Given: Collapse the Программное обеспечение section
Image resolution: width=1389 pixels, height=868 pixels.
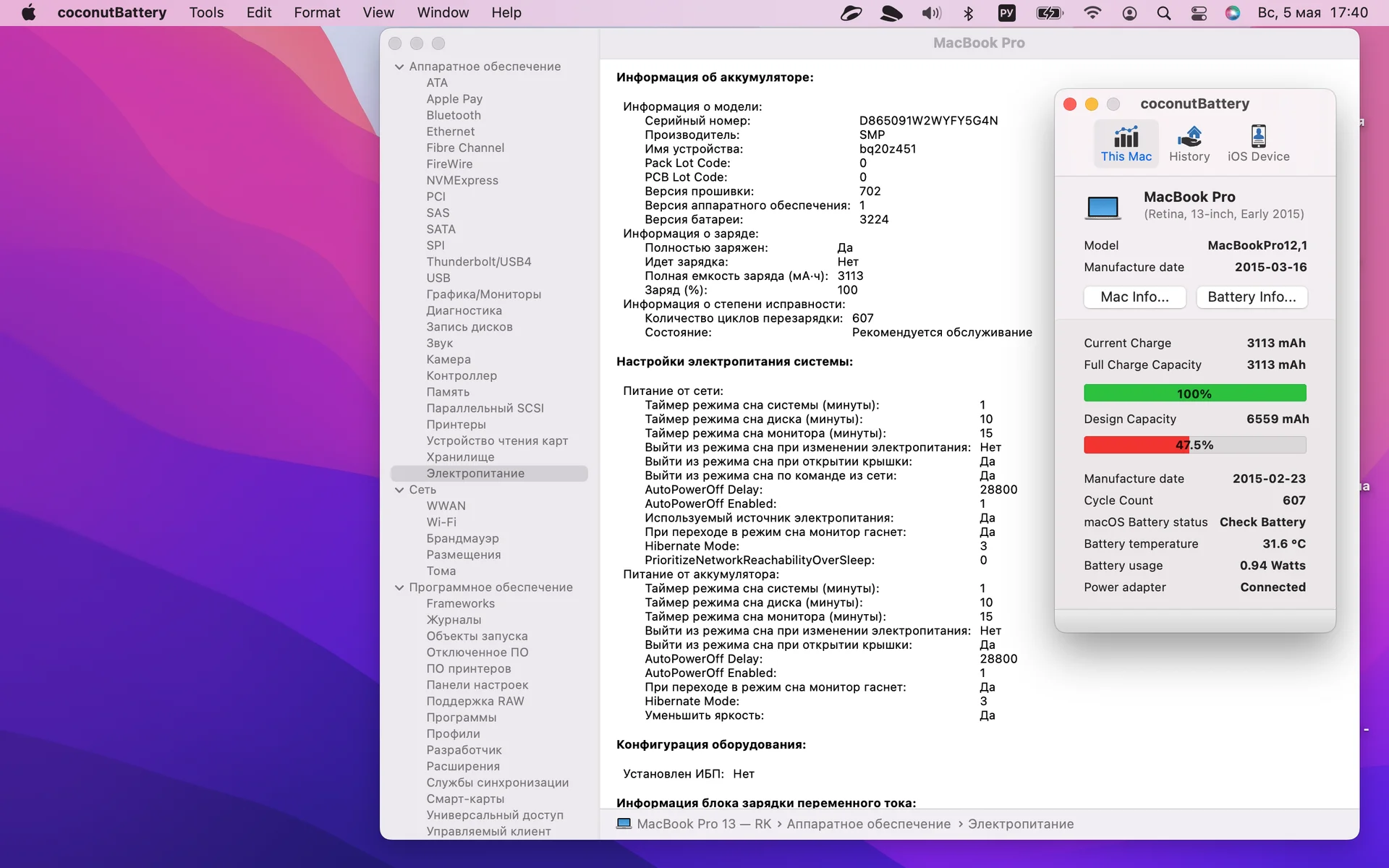Looking at the screenshot, I should [x=399, y=587].
